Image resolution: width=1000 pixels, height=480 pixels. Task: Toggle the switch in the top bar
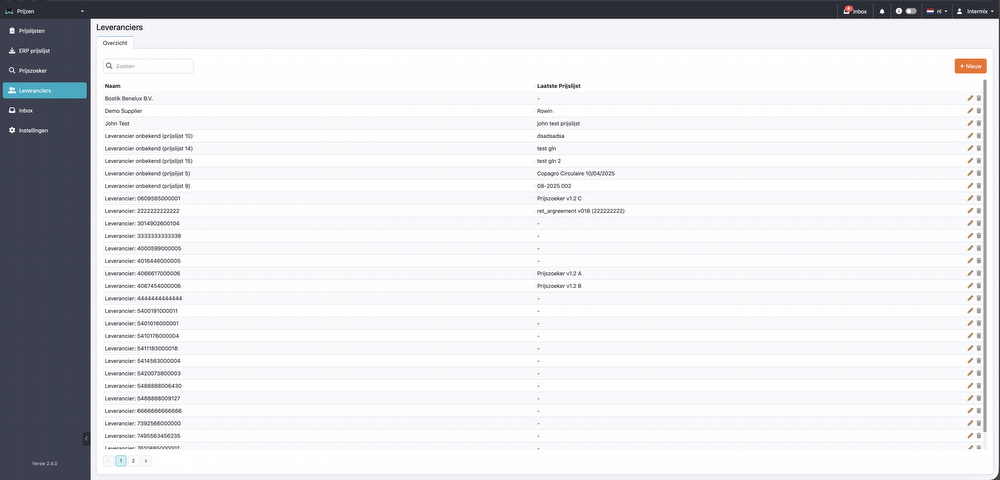coord(910,10)
